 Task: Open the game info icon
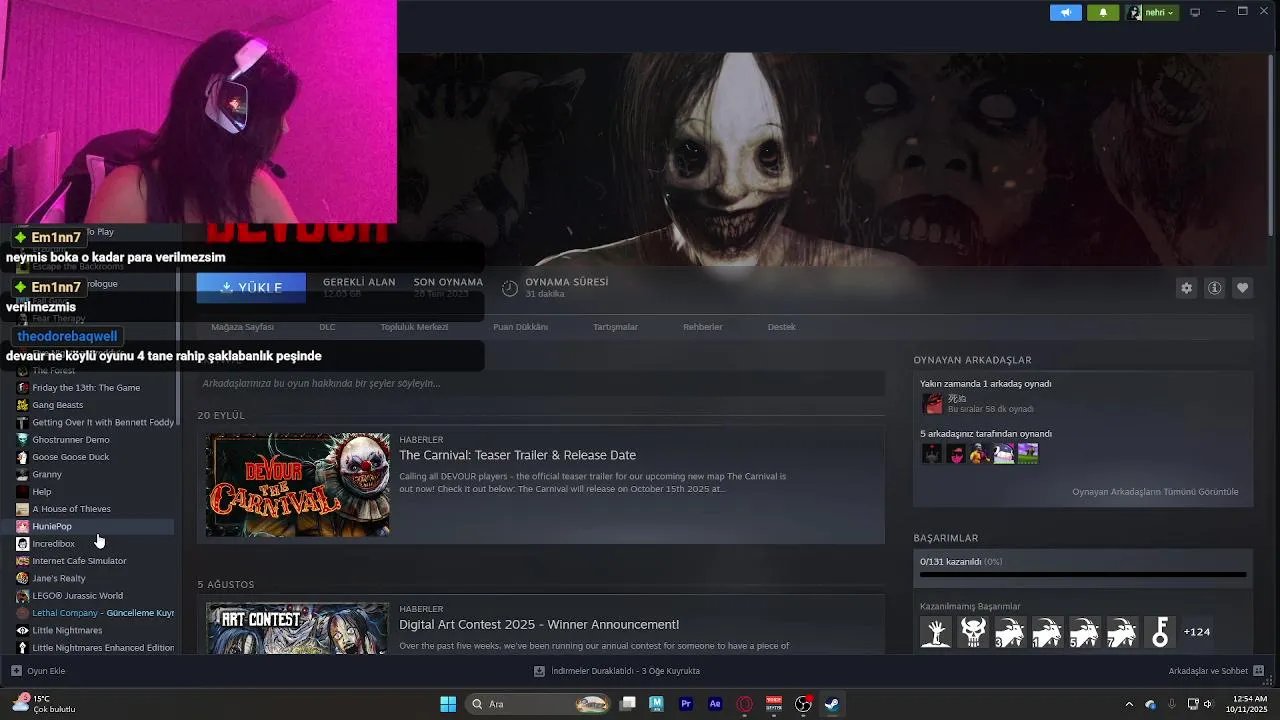click(1215, 288)
